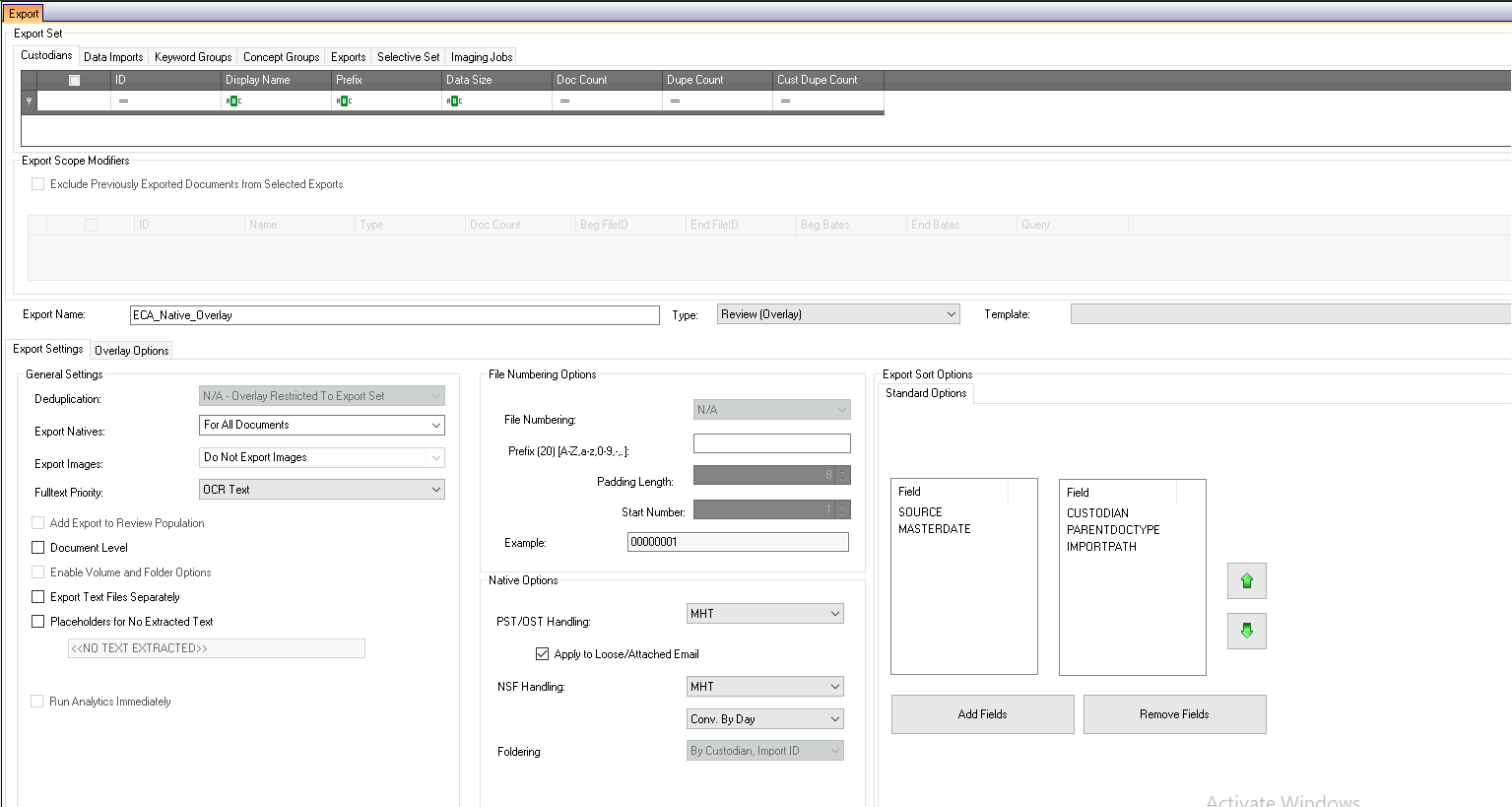Uncheck Apply to Loose/Attached Email
This screenshot has height=807, width=1512.
(542, 653)
